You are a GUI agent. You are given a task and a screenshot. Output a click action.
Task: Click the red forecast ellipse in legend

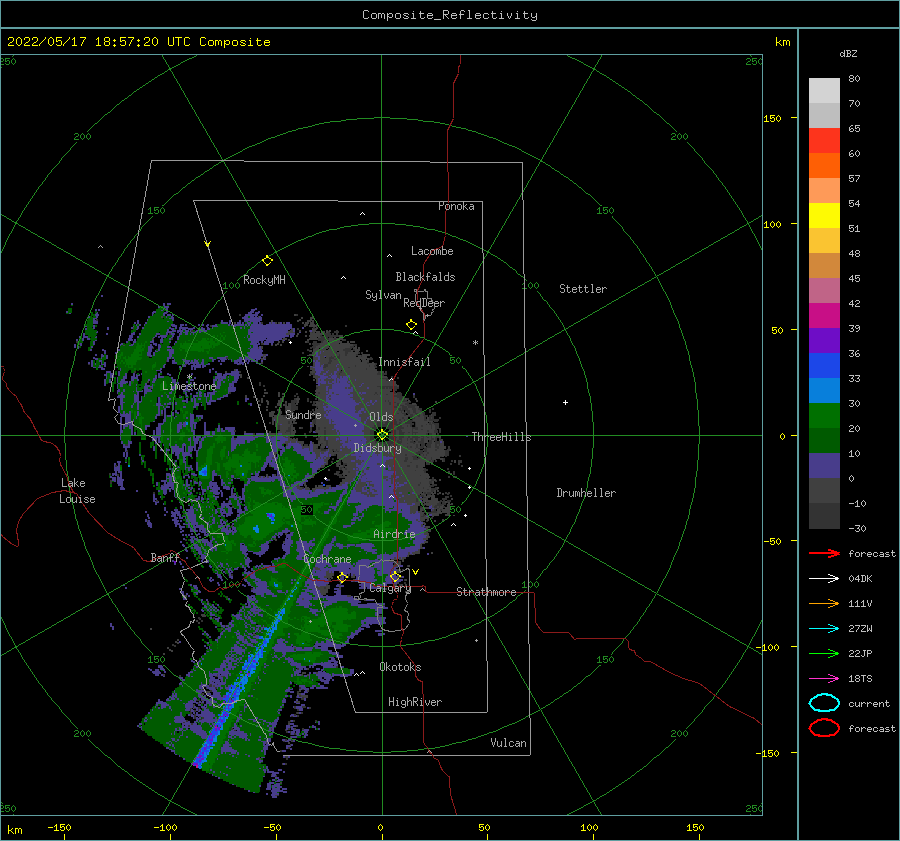pos(824,728)
